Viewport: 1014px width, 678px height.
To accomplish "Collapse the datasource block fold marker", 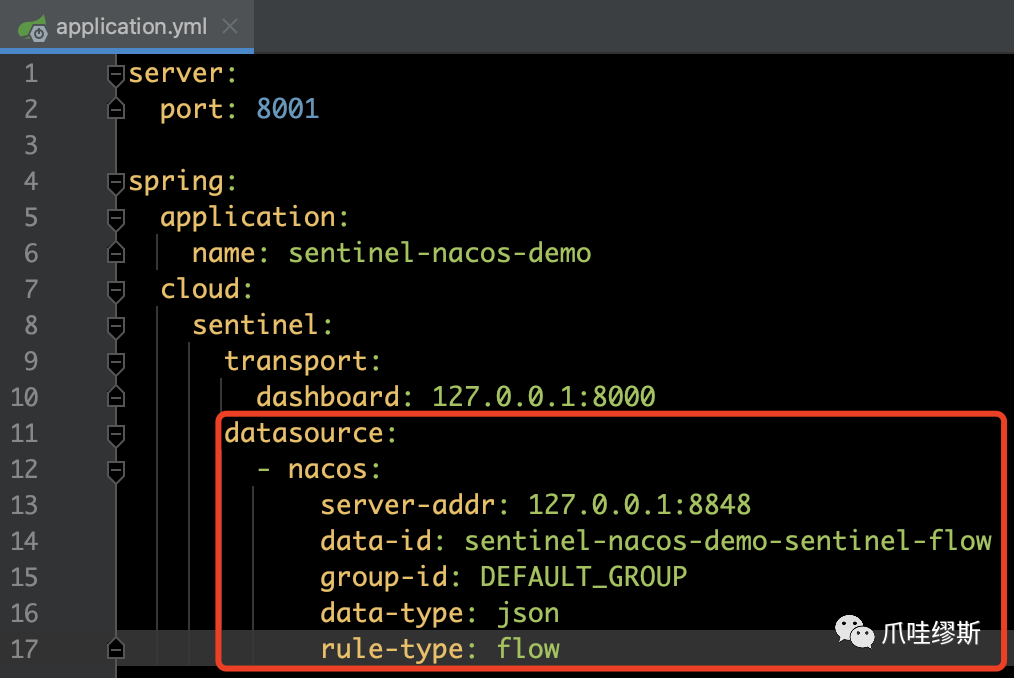I will (x=116, y=435).
